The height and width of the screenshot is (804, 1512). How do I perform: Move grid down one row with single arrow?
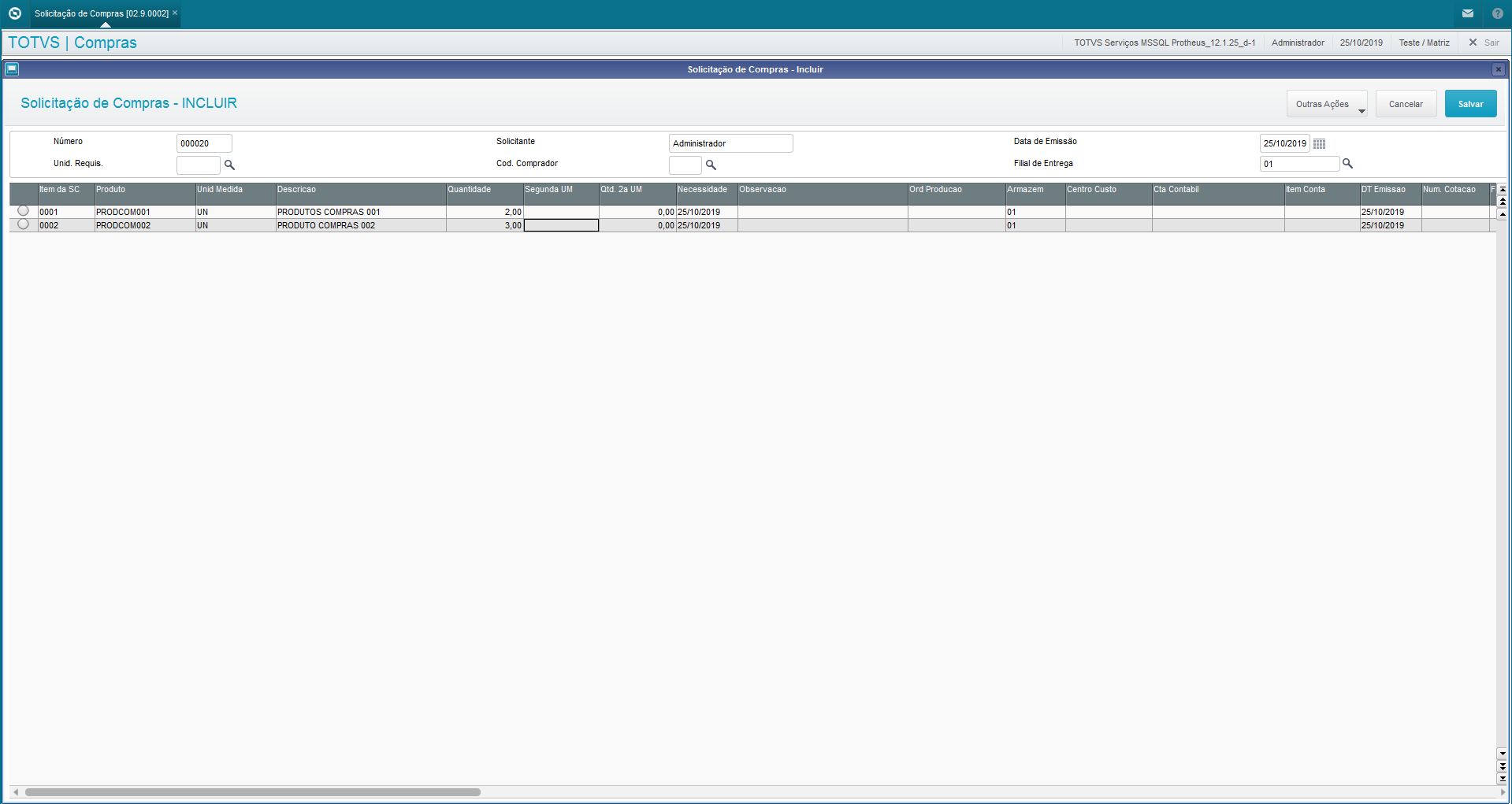[x=1503, y=754]
